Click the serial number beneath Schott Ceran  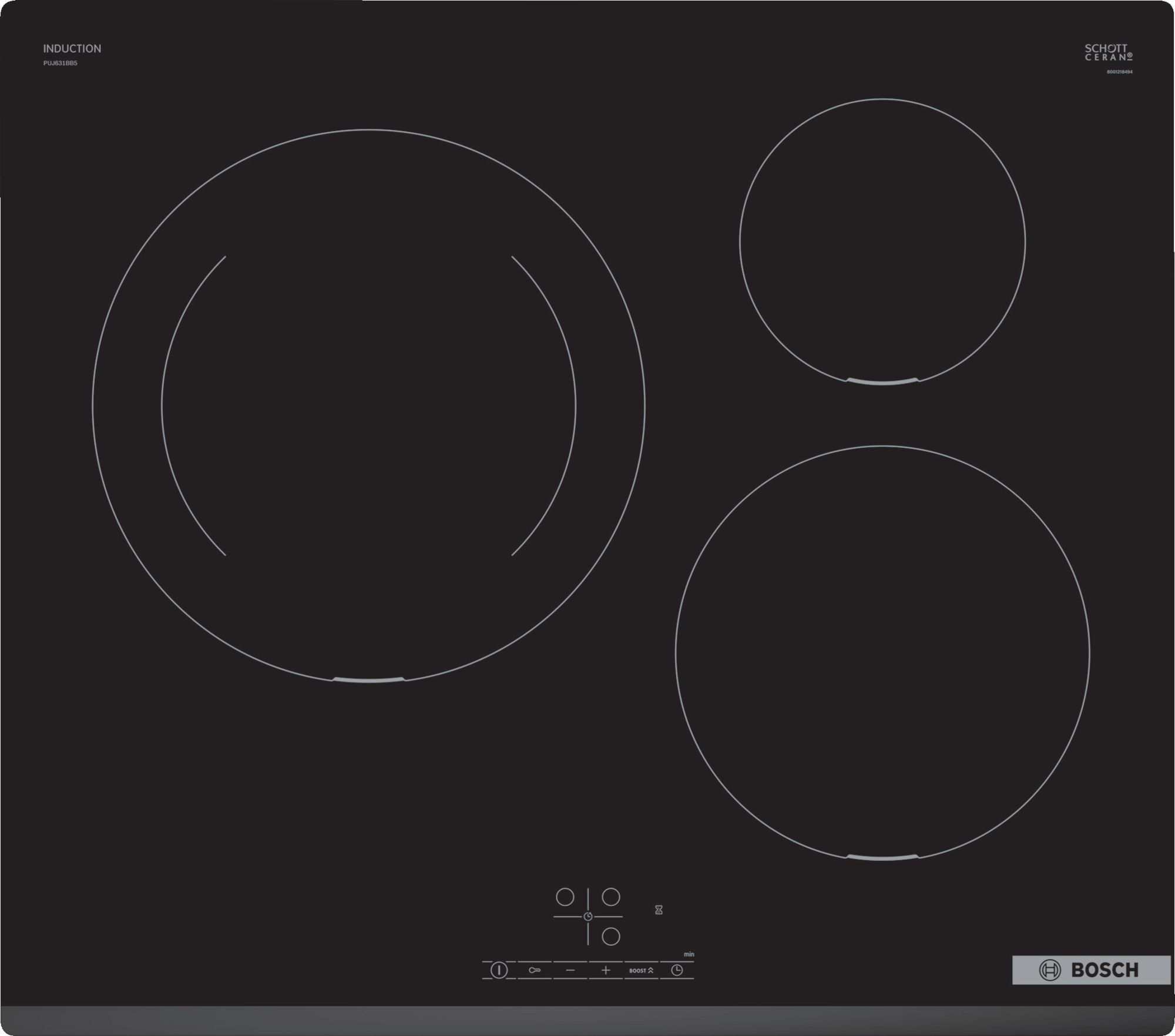click(x=1119, y=72)
